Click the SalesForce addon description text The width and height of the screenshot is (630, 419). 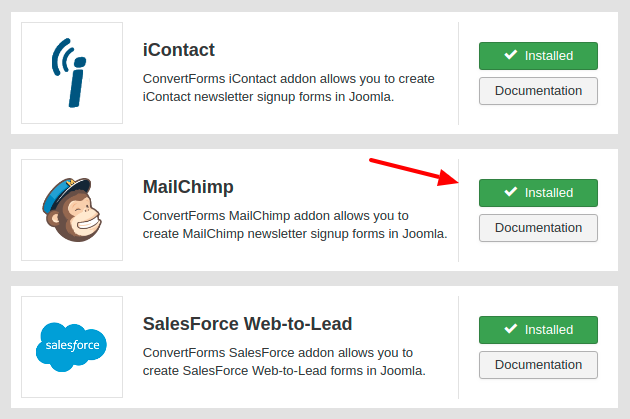[285, 362]
